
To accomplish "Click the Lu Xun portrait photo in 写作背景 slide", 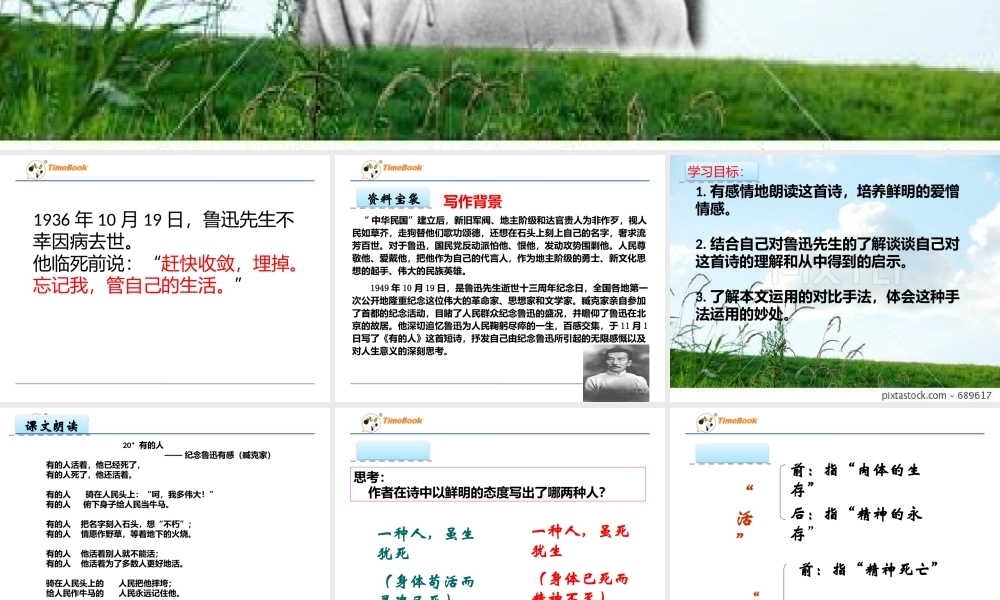I will (x=615, y=373).
